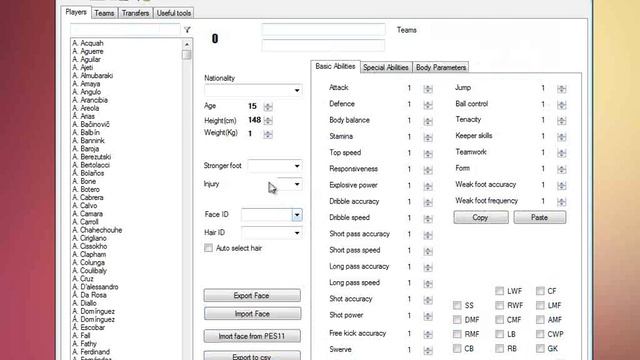The height and width of the screenshot is (360, 640).
Task: Select player A. Chahechouhe in list
Action: (97, 230)
